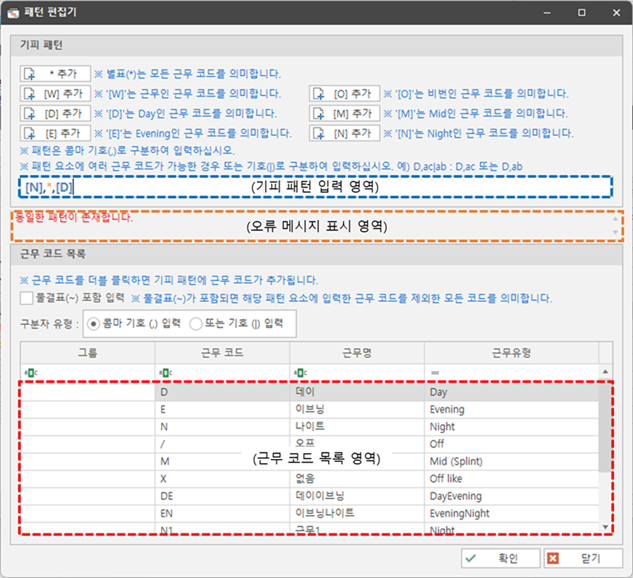Click the filter icon under 근무 코드 column
This screenshot has width=633, height=578.
click(x=166, y=373)
